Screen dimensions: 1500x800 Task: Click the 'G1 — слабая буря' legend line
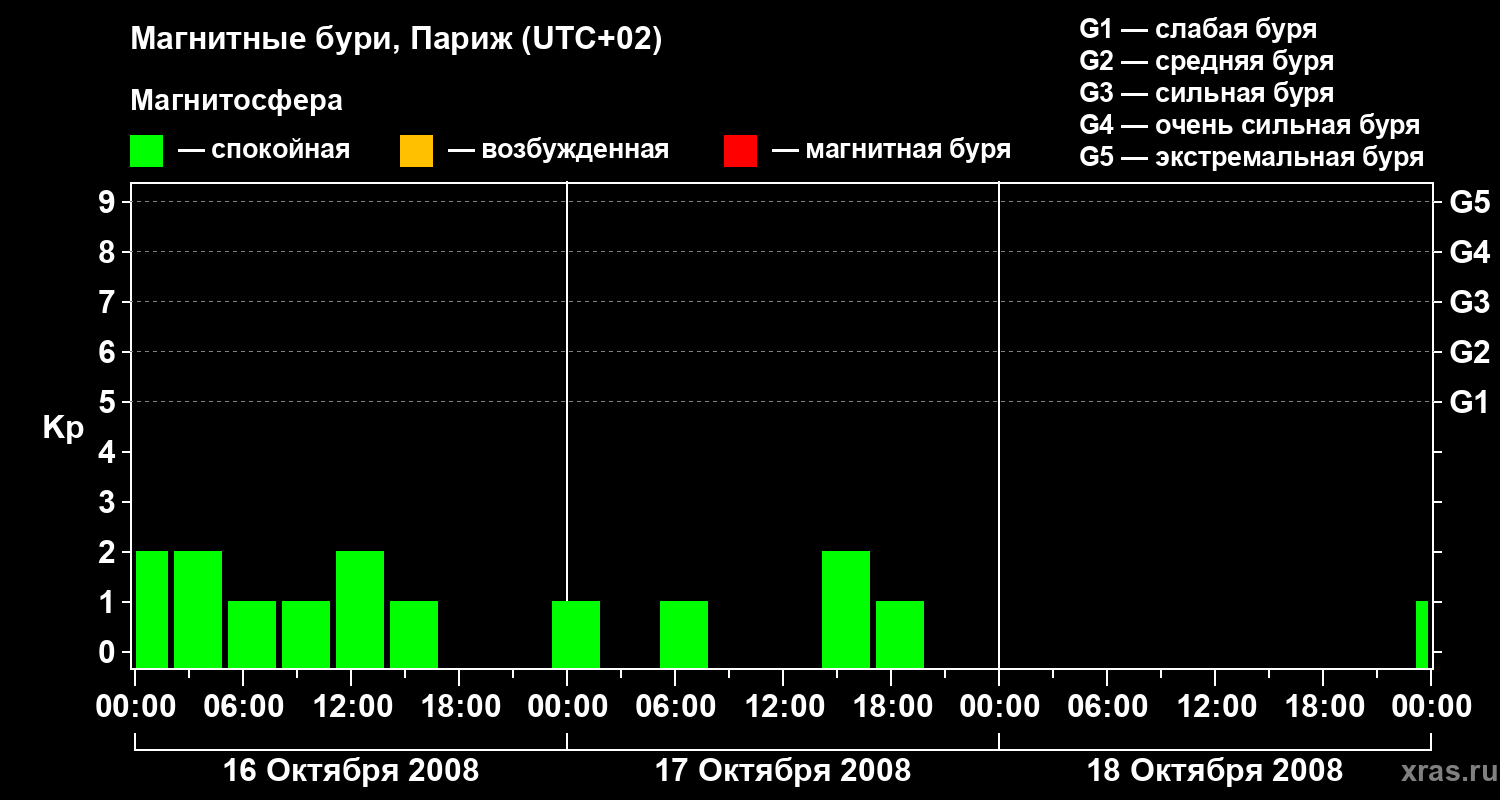(1198, 29)
